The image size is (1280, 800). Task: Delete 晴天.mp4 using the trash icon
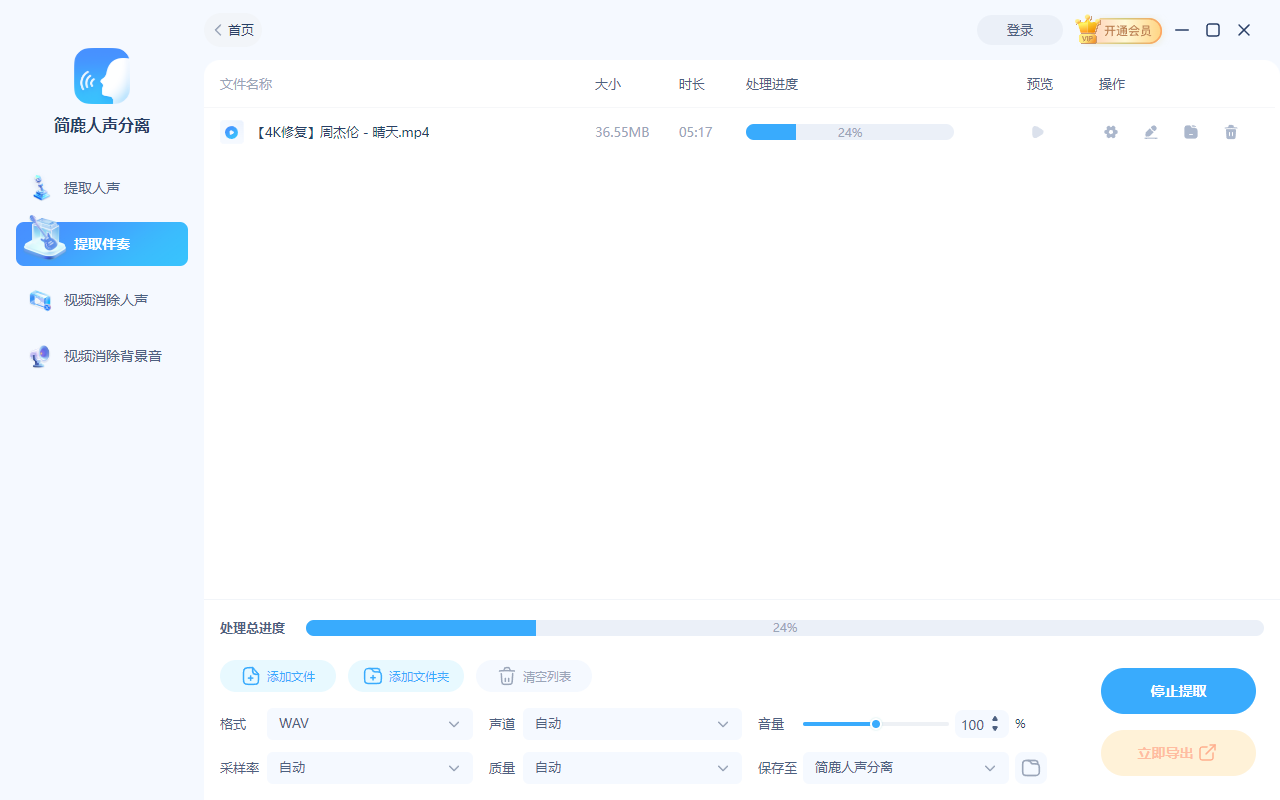pyautogui.click(x=1230, y=131)
